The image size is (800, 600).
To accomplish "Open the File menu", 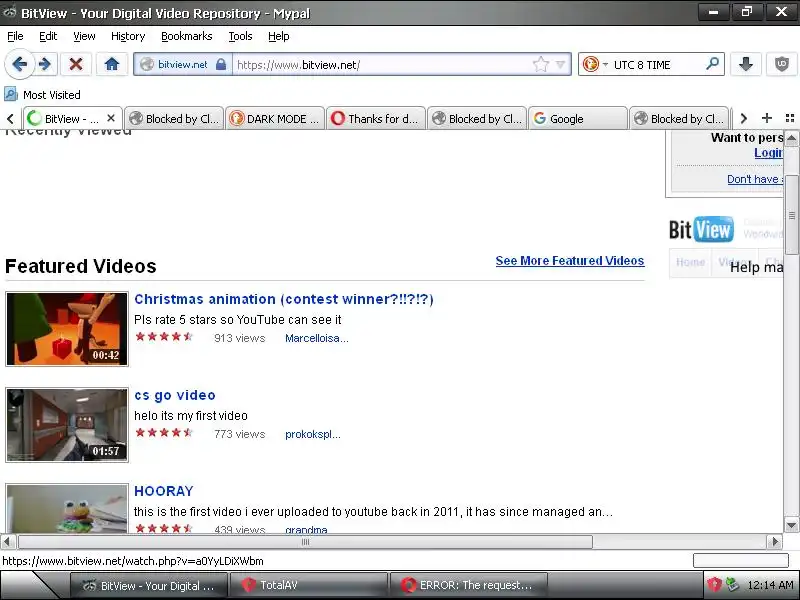I will [x=15, y=36].
